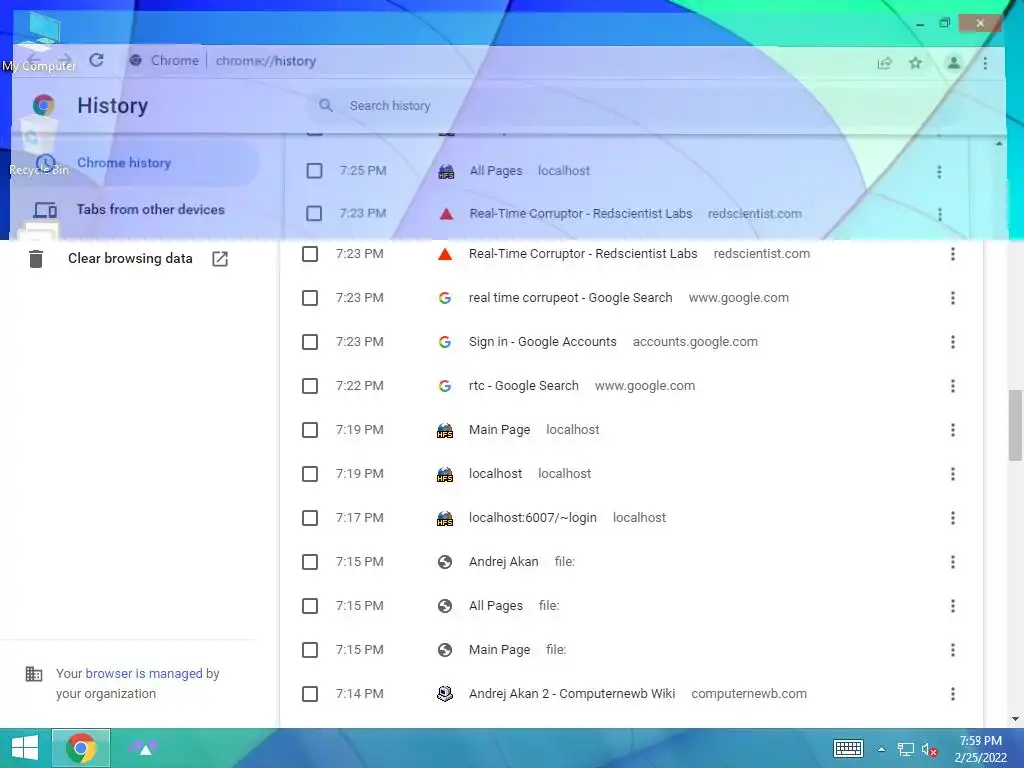Click the chrome://history address bar
The image size is (1024, 768).
(266, 61)
